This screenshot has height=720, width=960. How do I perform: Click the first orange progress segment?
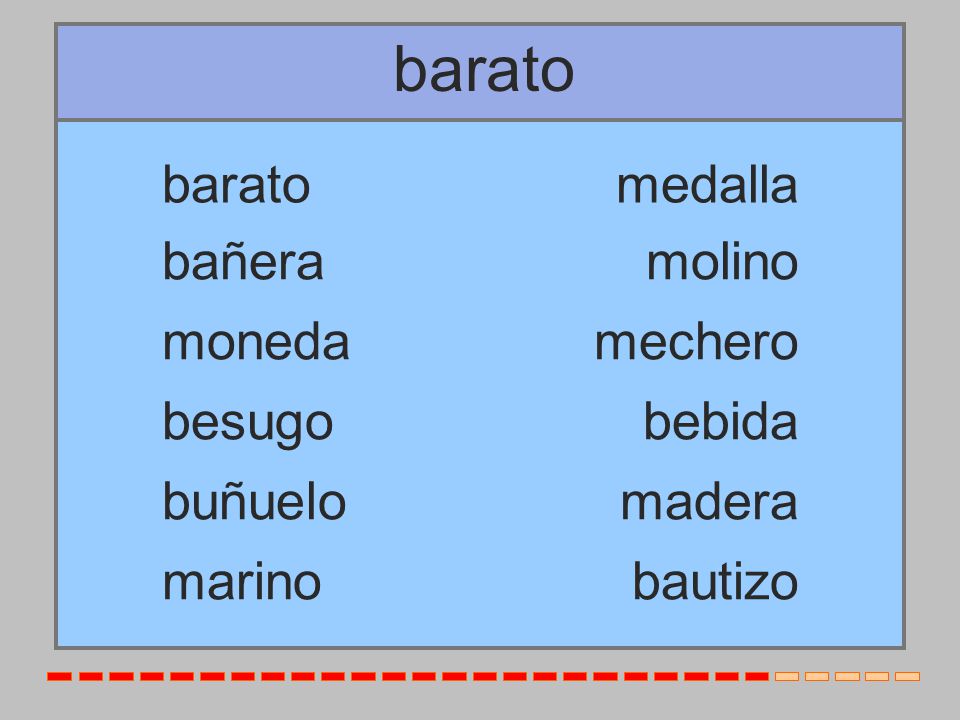pos(787,677)
